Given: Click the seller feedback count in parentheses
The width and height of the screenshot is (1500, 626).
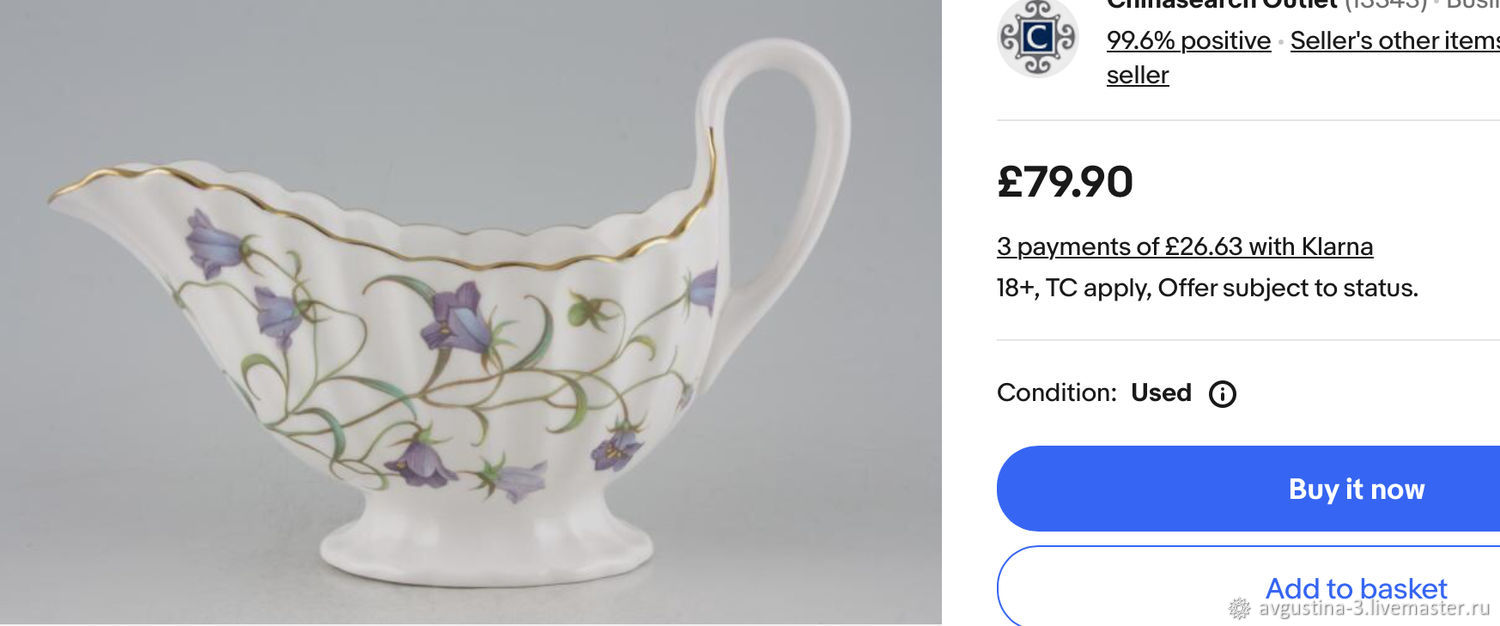Looking at the screenshot, I should point(1385,4).
